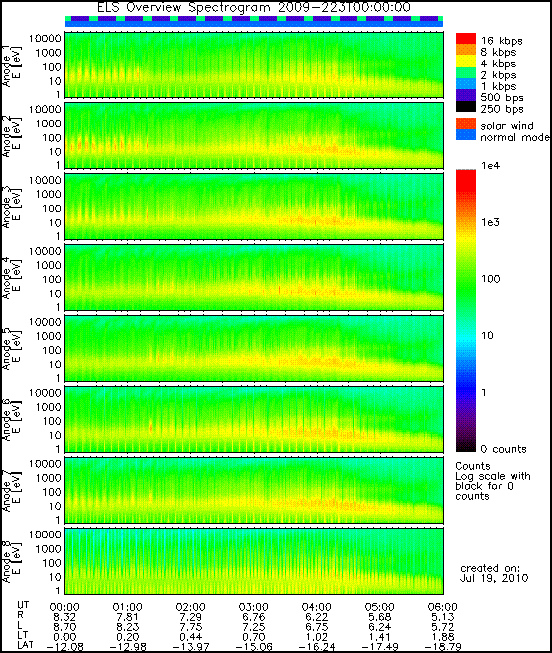
Task: Click the UT row header label
Action: (x=23, y=605)
